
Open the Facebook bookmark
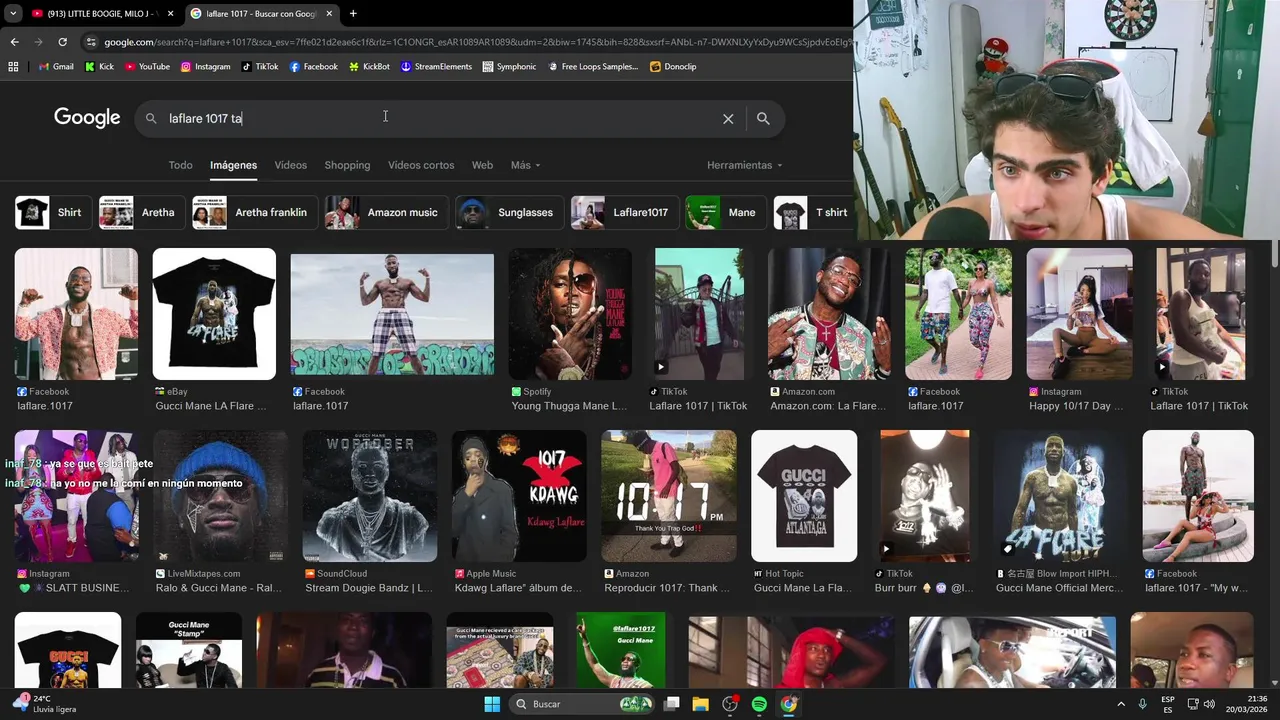[313, 67]
